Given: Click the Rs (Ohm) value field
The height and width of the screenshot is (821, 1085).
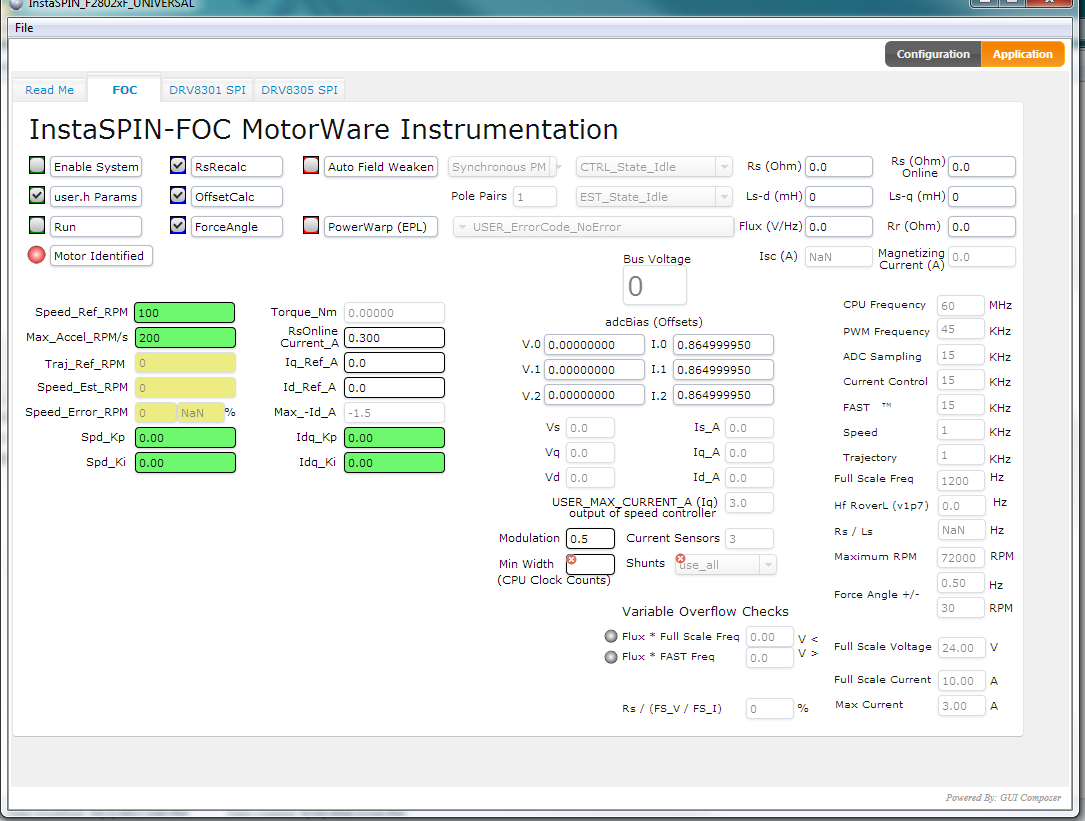Looking at the screenshot, I should pyautogui.click(x=839, y=167).
